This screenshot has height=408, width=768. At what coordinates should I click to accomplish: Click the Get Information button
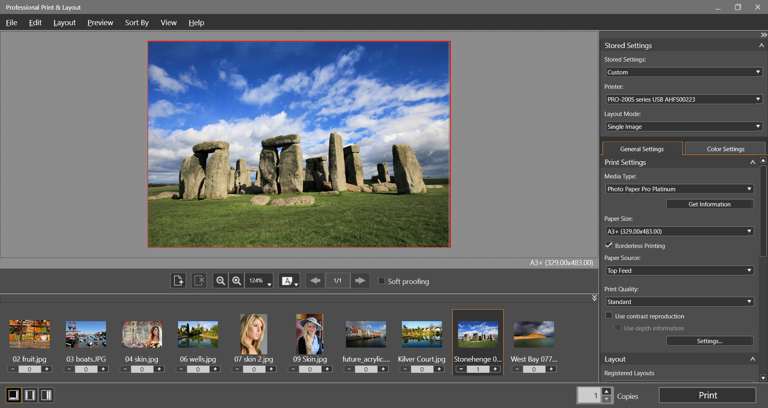[710, 204]
